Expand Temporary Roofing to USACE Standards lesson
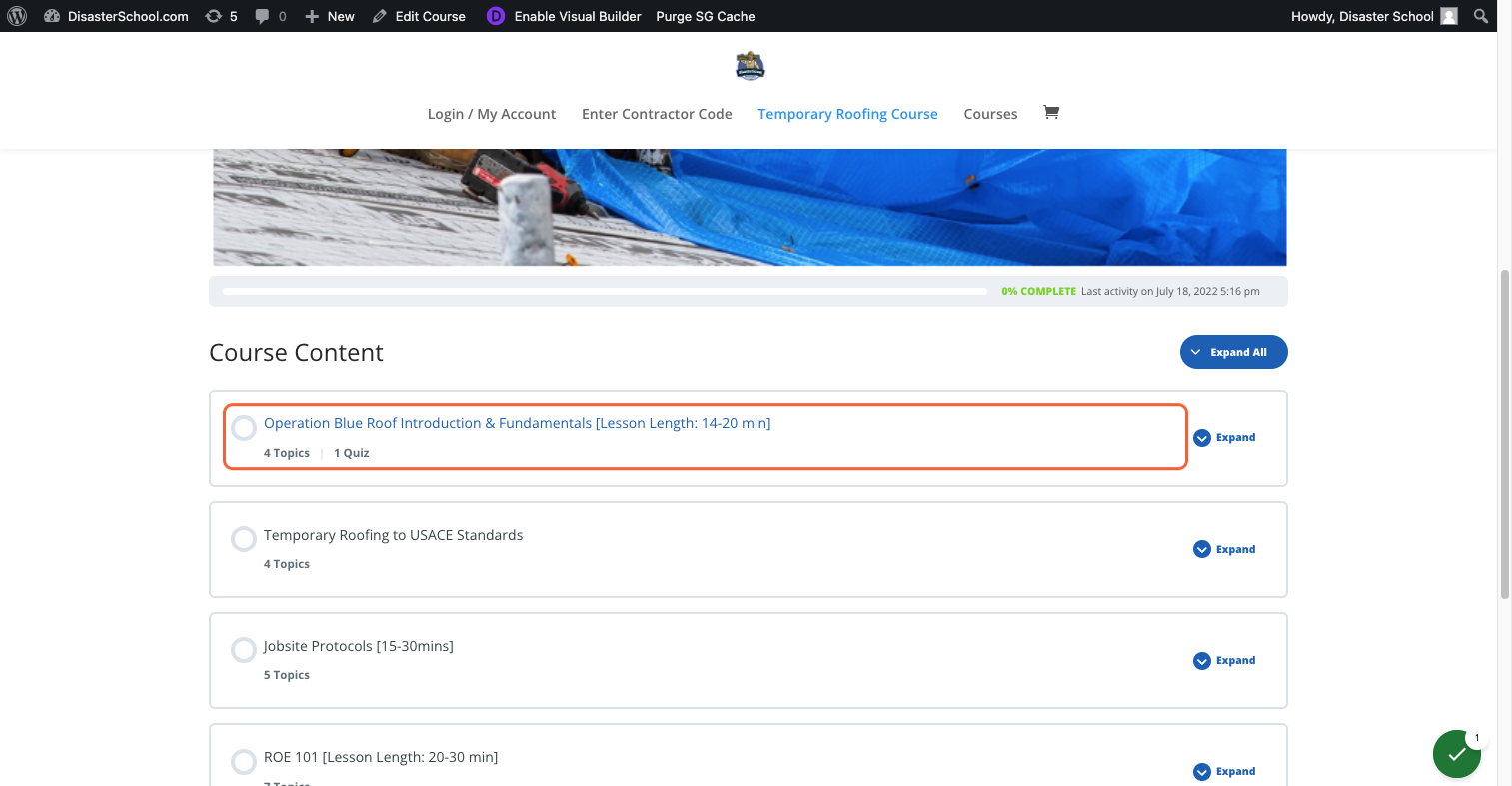The image size is (1512, 786). tap(1224, 549)
